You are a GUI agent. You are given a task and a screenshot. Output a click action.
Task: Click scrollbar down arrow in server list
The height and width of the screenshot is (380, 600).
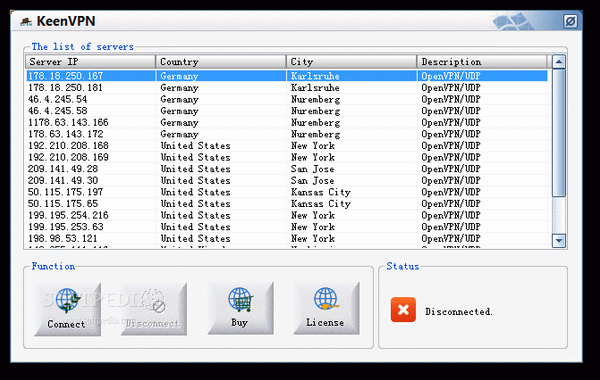click(x=559, y=241)
